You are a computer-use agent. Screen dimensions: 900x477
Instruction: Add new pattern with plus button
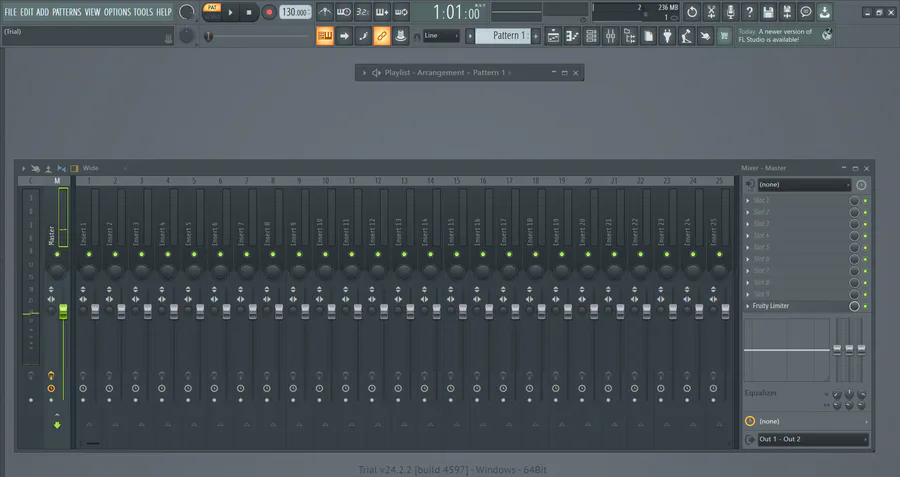(x=536, y=36)
